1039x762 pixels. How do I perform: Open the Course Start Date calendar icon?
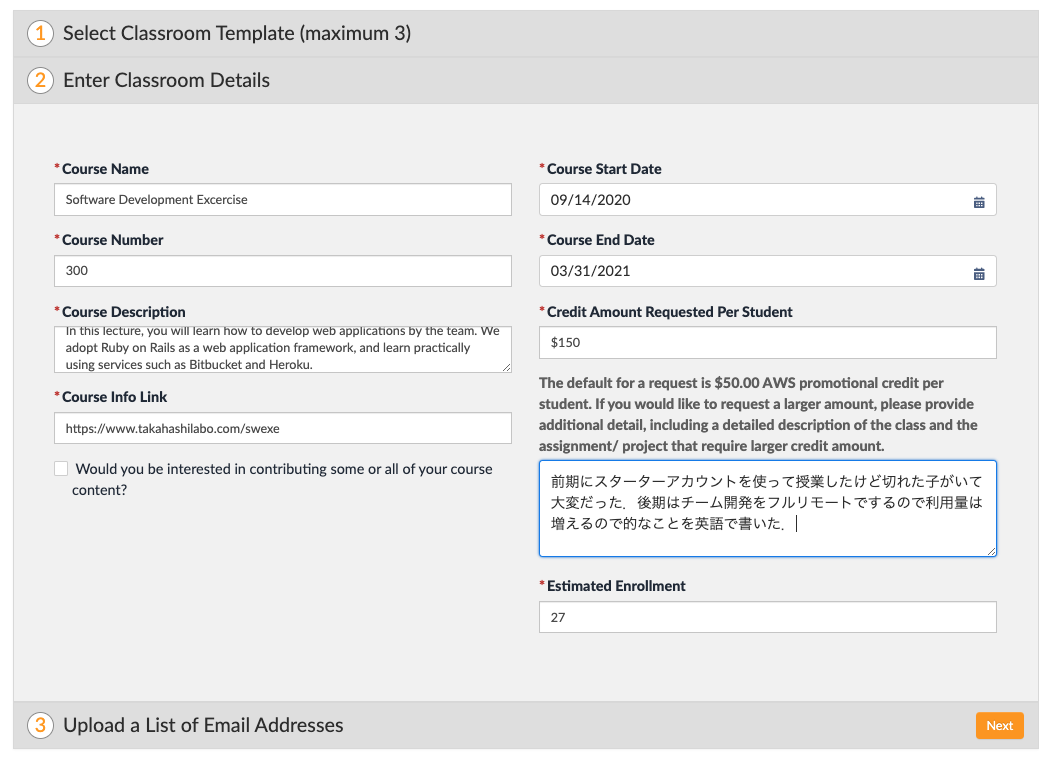coord(979,202)
